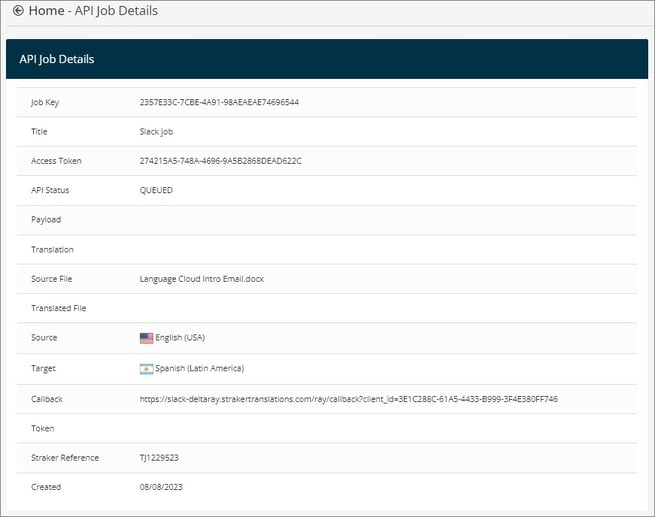The image size is (655, 517).
Task: Click the Source File field label
Action: point(52,279)
